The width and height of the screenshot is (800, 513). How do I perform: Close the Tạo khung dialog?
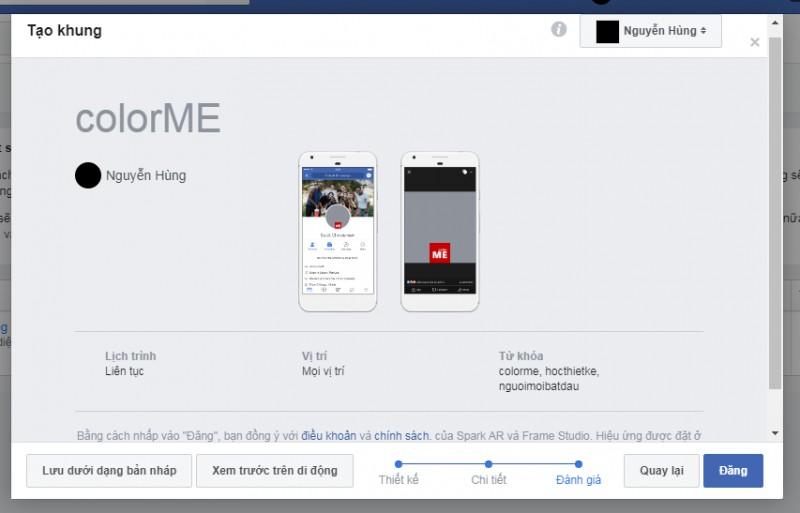(755, 42)
